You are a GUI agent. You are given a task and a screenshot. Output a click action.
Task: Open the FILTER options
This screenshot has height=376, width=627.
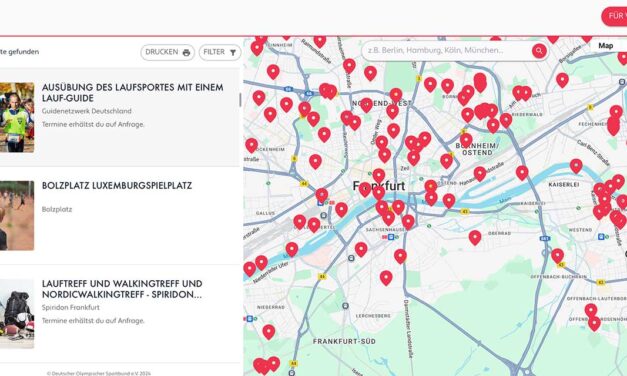tap(220, 52)
